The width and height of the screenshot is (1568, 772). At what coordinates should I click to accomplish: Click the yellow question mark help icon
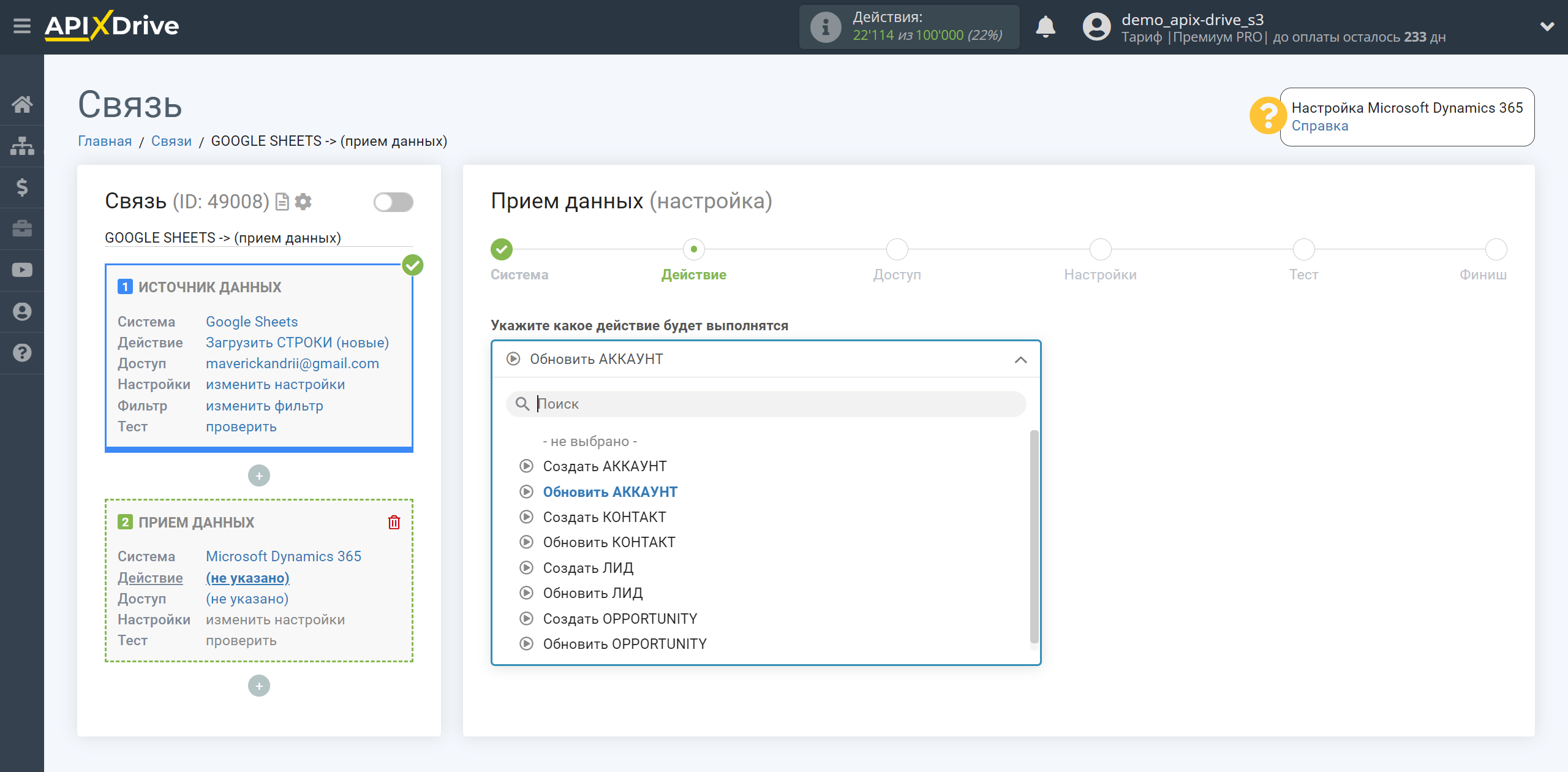pyautogui.click(x=1267, y=115)
